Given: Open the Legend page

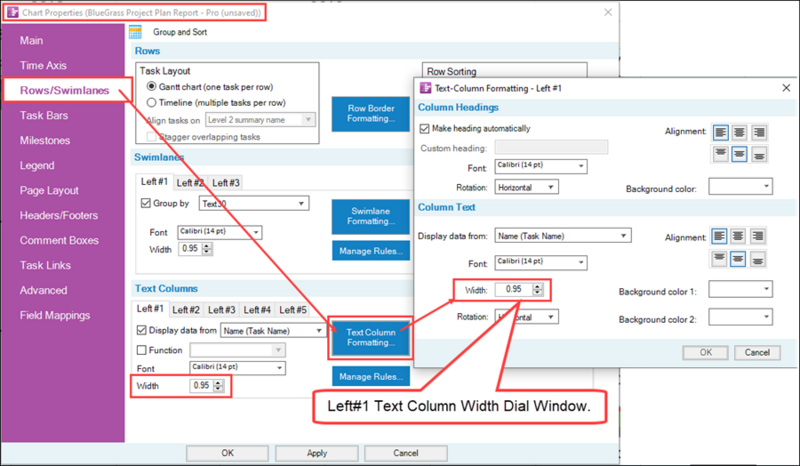Looking at the screenshot, I should [x=37, y=165].
